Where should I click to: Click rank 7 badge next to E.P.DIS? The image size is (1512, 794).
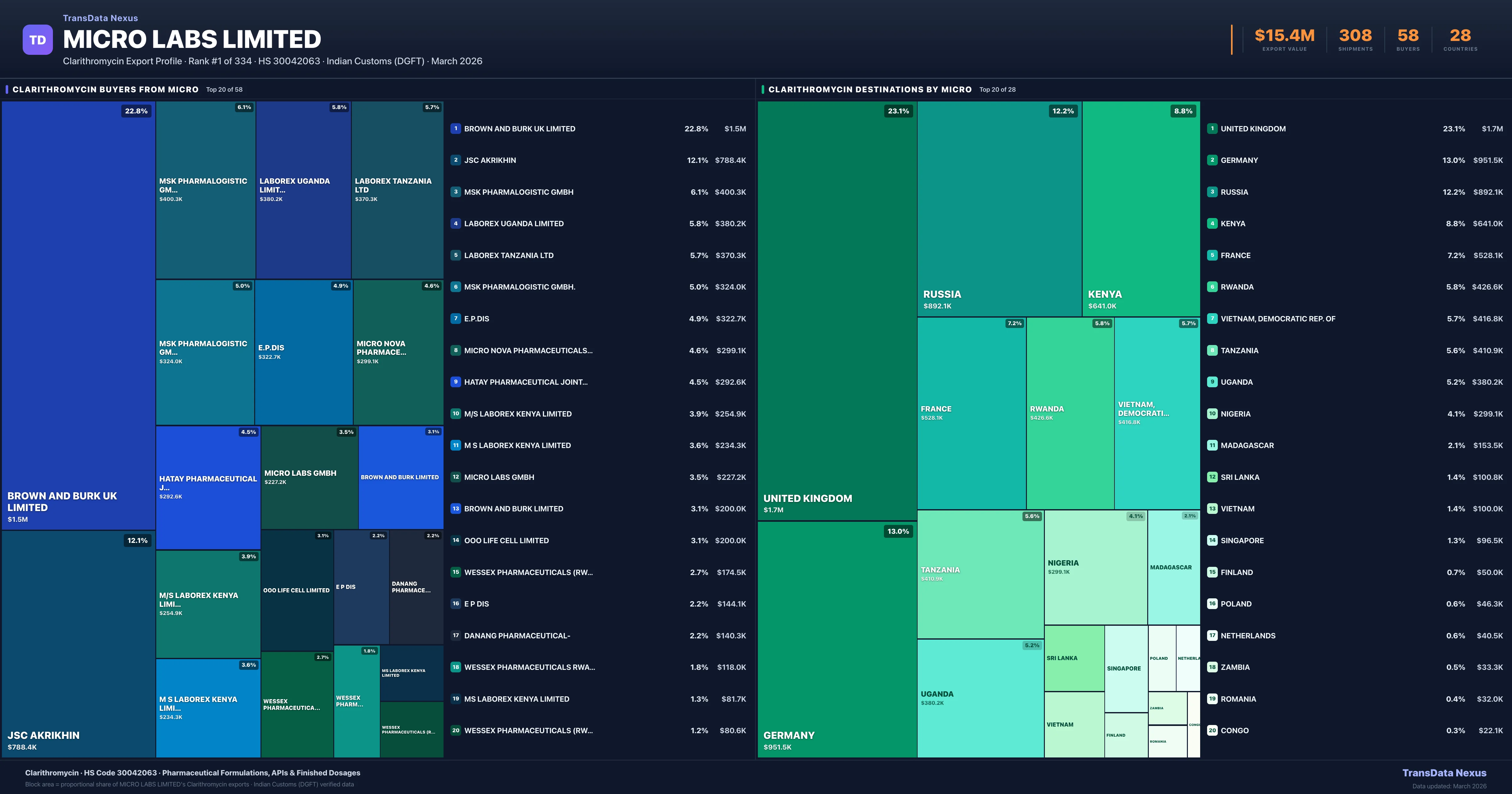[455, 318]
